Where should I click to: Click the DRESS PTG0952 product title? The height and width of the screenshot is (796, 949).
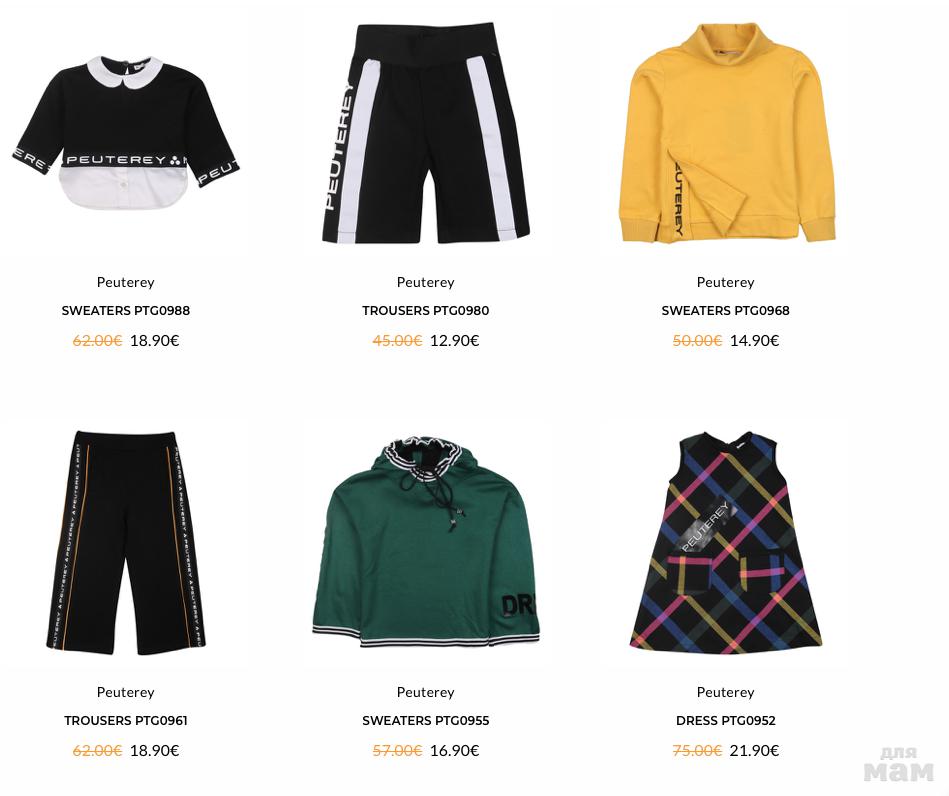726,720
